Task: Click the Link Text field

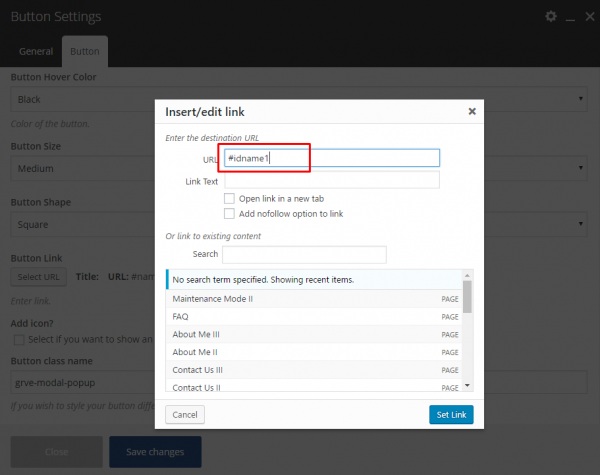Action: coord(331,180)
